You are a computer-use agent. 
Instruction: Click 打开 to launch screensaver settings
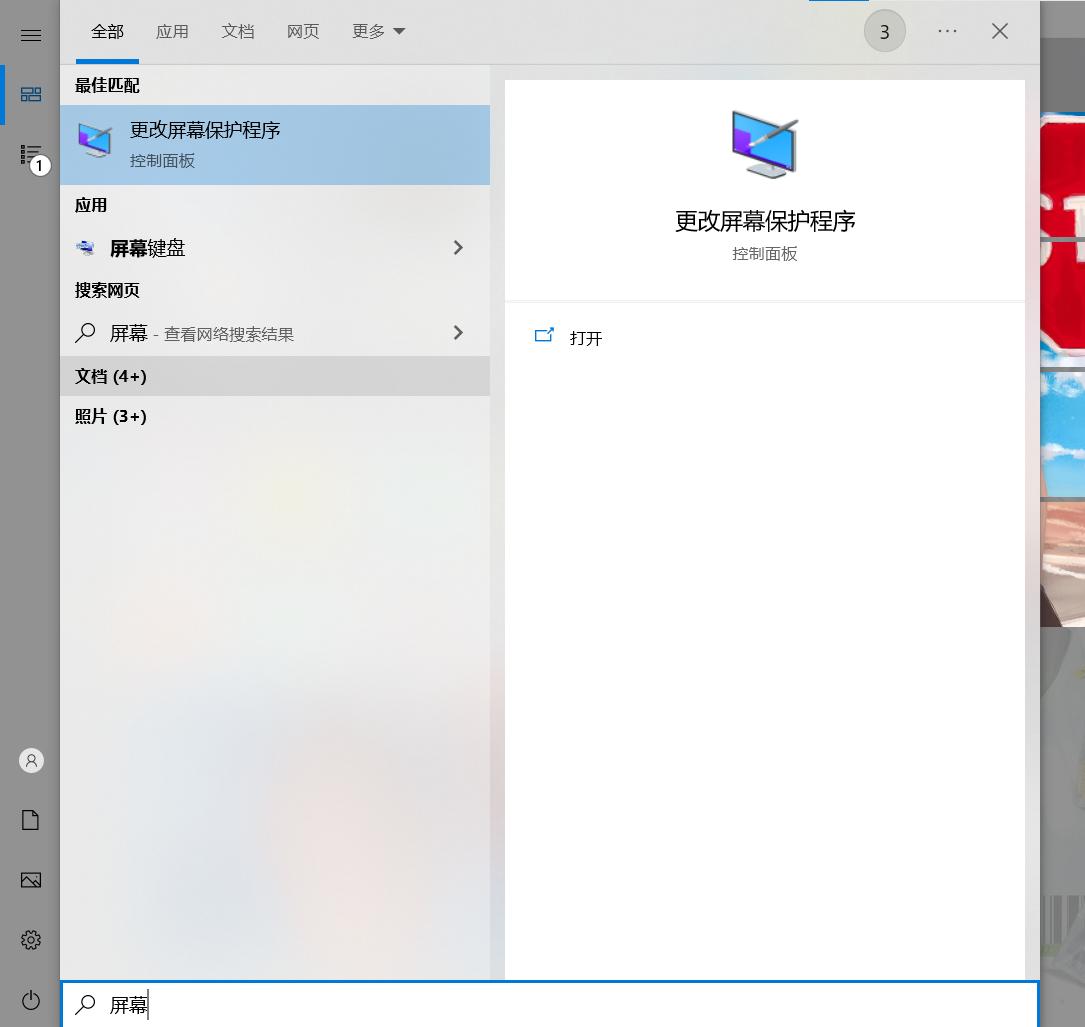(585, 338)
